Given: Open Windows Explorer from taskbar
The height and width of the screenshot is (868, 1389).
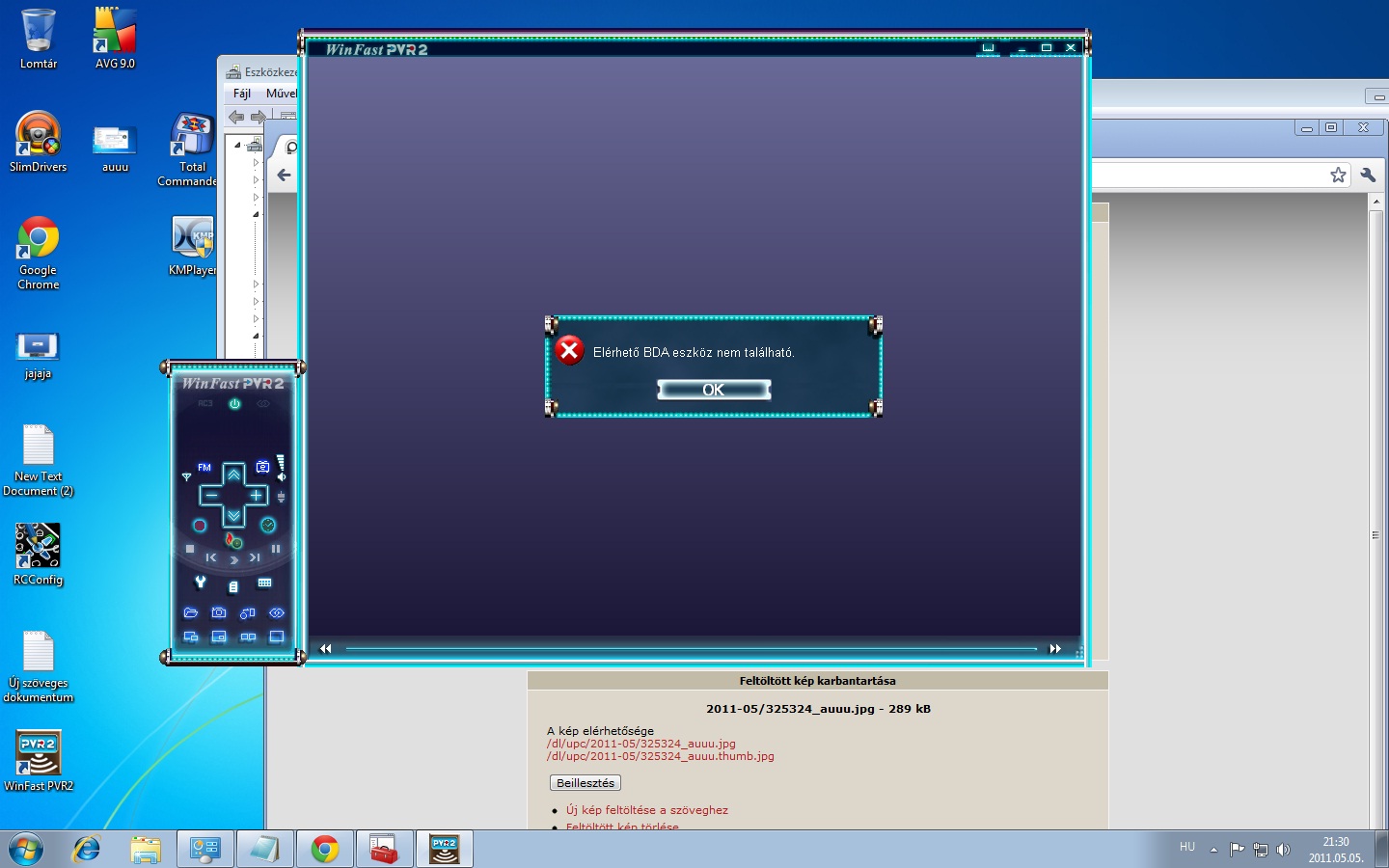Looking at the screenshot, I should 146,850.
